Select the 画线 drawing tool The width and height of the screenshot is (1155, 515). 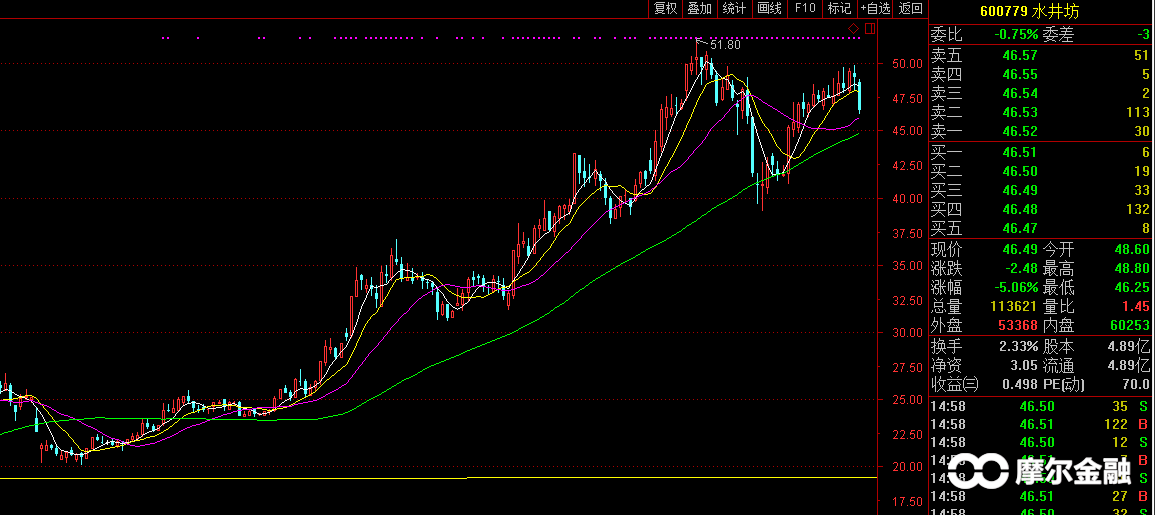click(769, 9)
